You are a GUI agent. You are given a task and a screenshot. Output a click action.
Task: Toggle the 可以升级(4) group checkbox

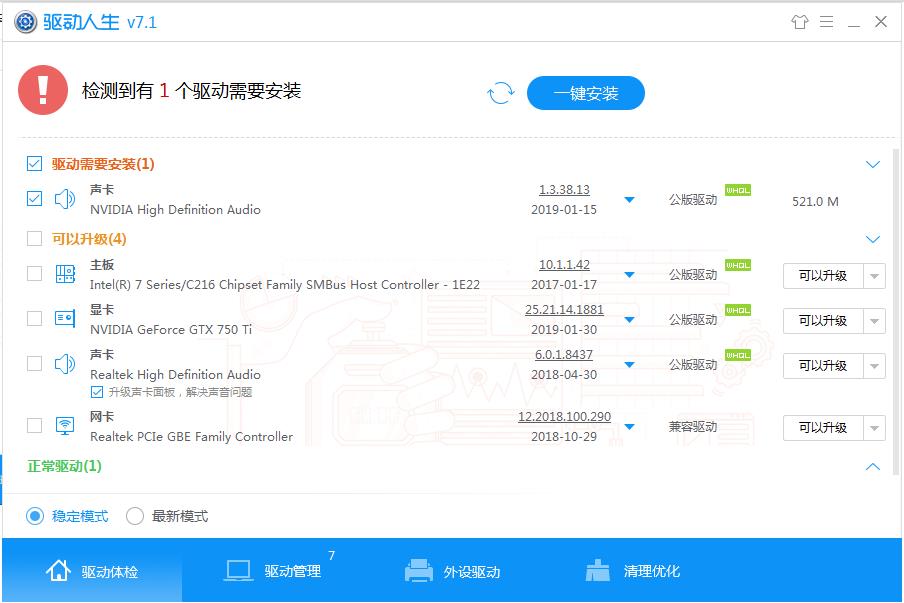[34, 239]
